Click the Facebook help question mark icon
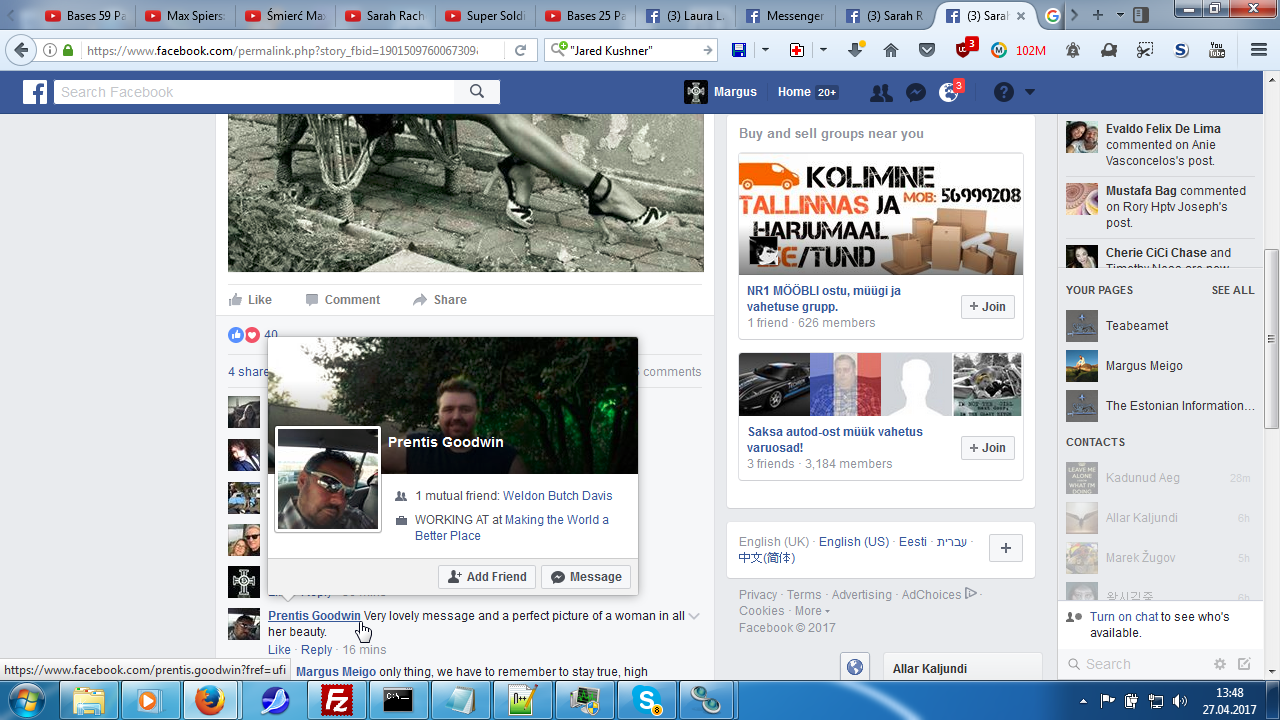 coord(1004,92)
